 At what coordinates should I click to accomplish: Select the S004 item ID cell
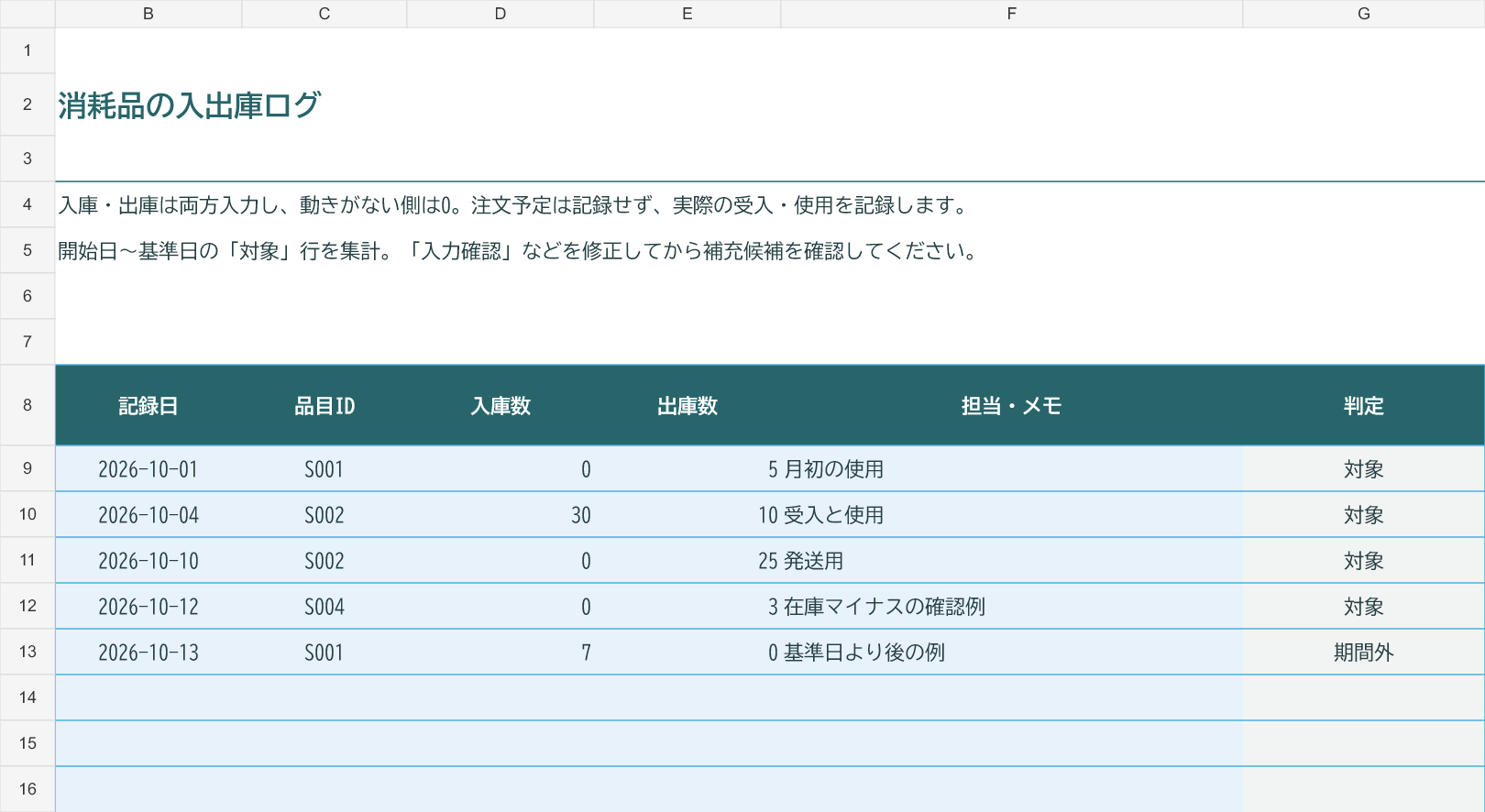tap(324, 607)
